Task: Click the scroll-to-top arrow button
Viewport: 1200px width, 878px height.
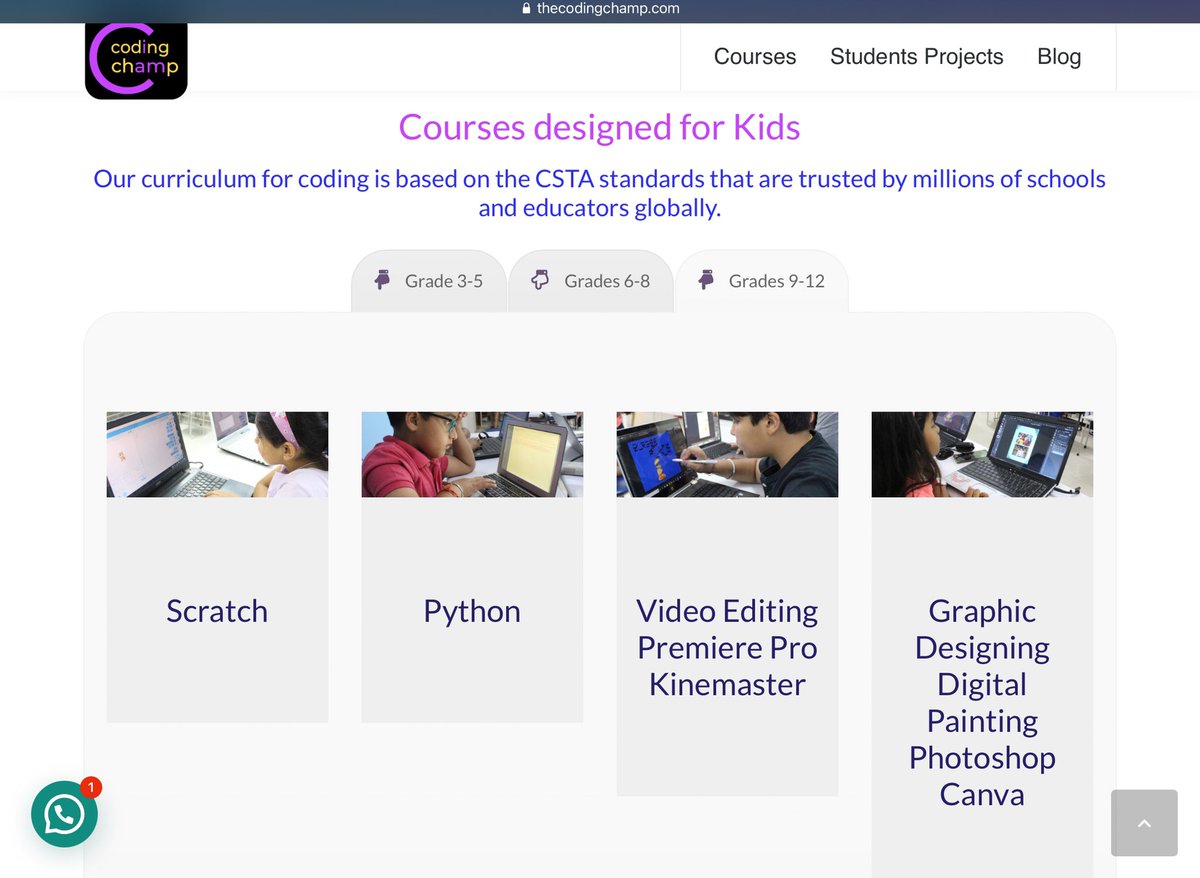Action: click(1144, 823)
